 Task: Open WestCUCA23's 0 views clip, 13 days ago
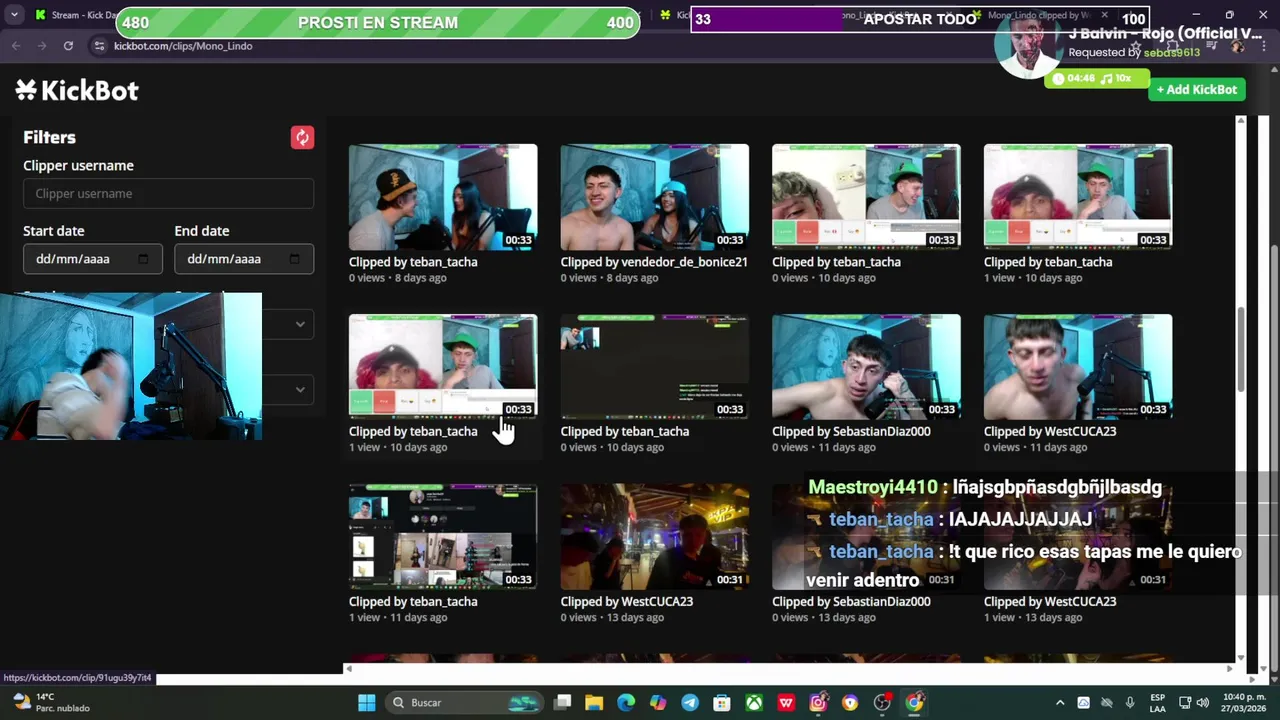pyautogui.click(x=654, y=536)
